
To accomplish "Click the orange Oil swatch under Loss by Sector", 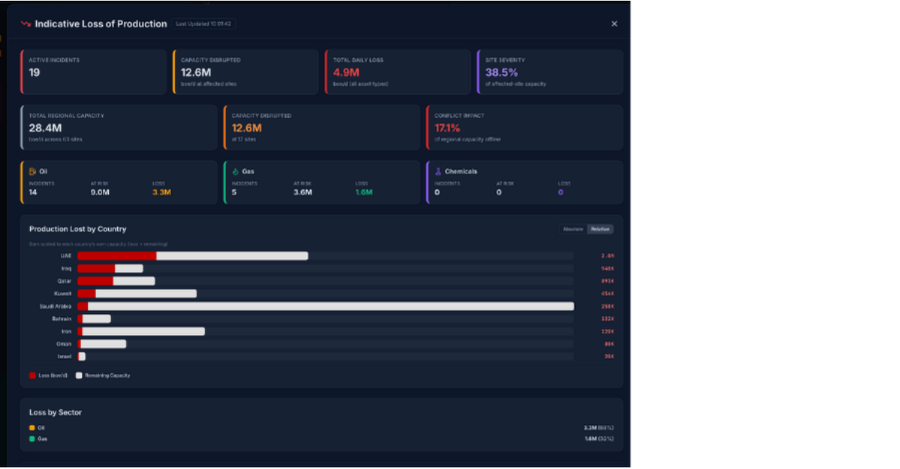I will point(32,427).
